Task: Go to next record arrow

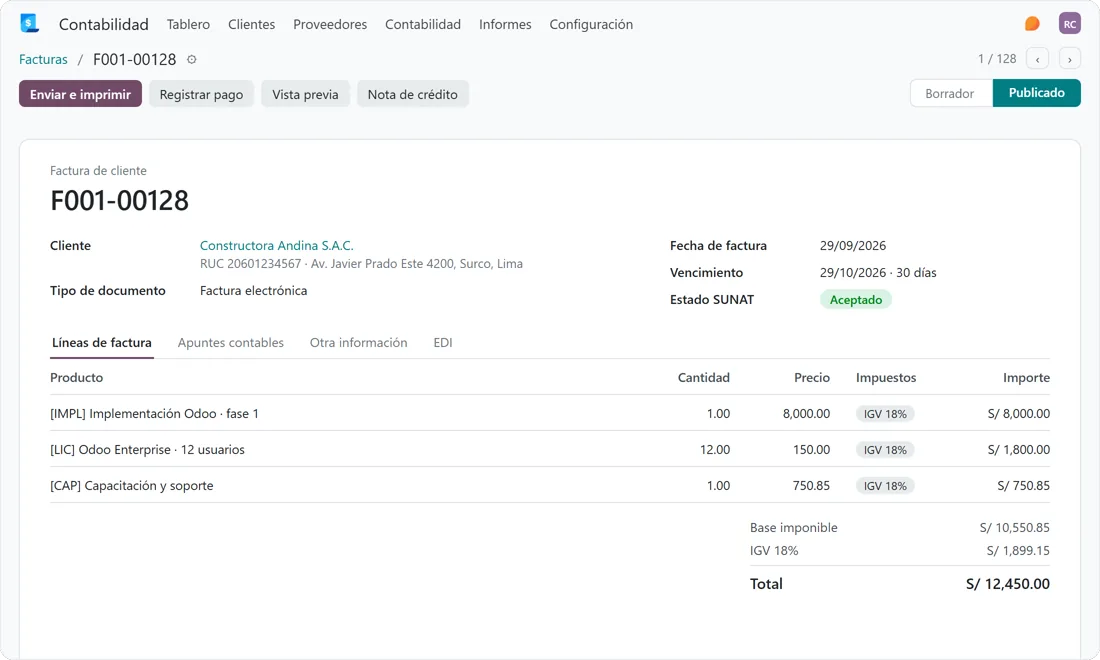Action: point(1069,59)
